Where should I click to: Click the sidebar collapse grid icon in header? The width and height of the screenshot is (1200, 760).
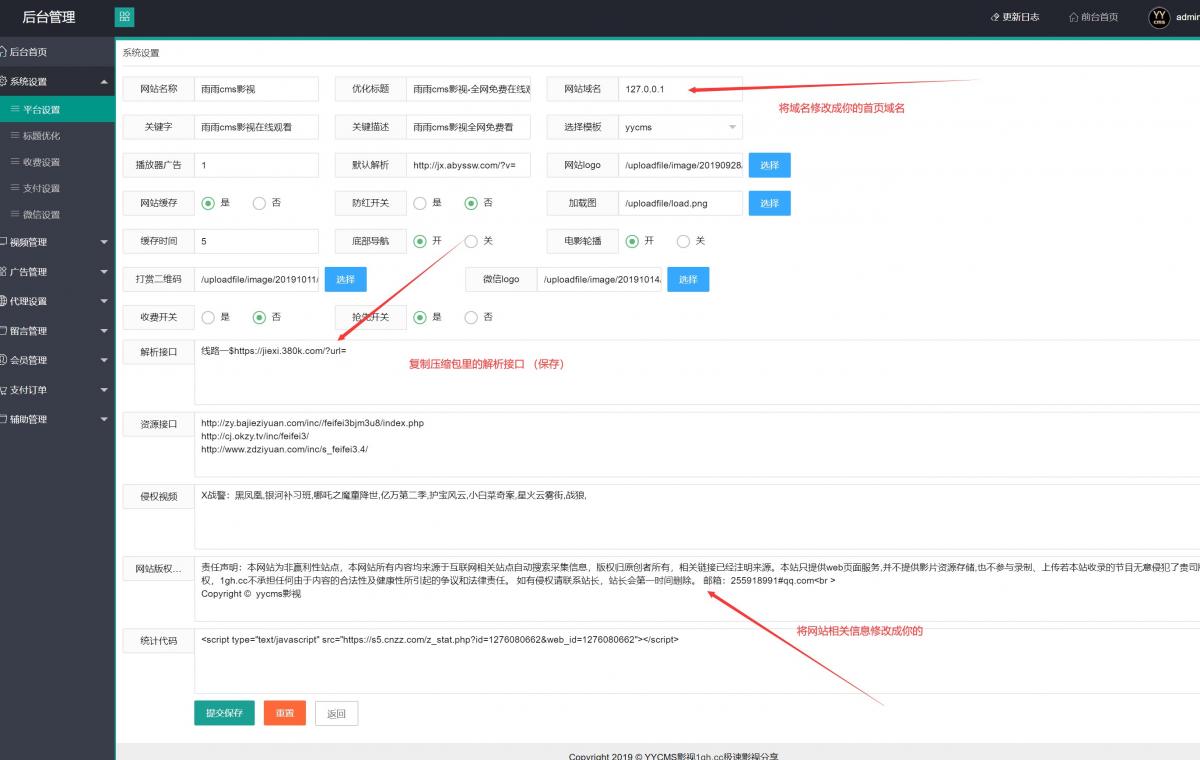[125, 17]
